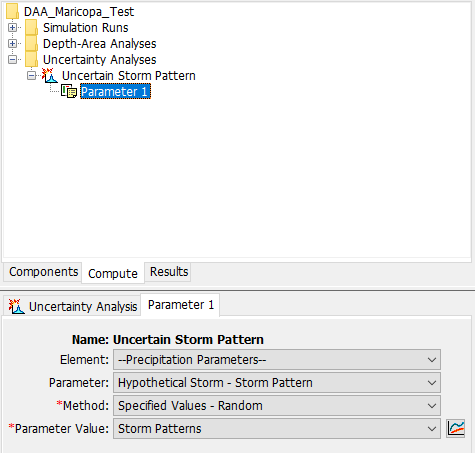Click the Uncertain Storm Pattern analysis icon
Viewport: 476px width, 453px height.
click(x=50, y=76)
